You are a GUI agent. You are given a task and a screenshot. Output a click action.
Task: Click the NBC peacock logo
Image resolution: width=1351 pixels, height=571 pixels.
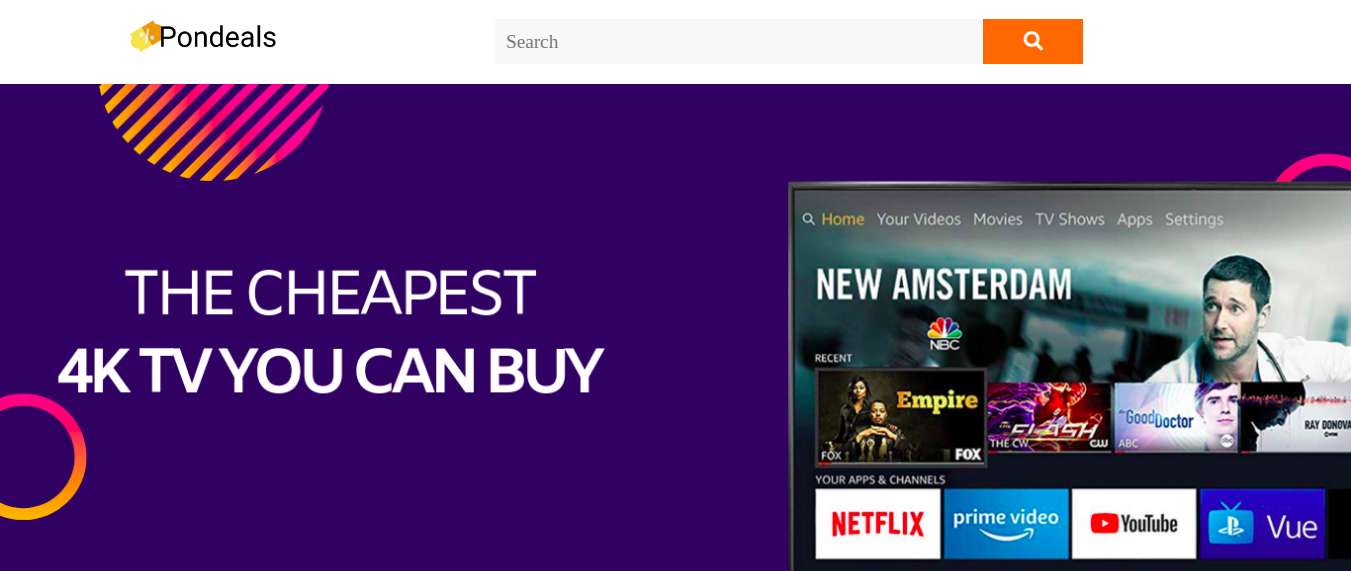point(944,334)
